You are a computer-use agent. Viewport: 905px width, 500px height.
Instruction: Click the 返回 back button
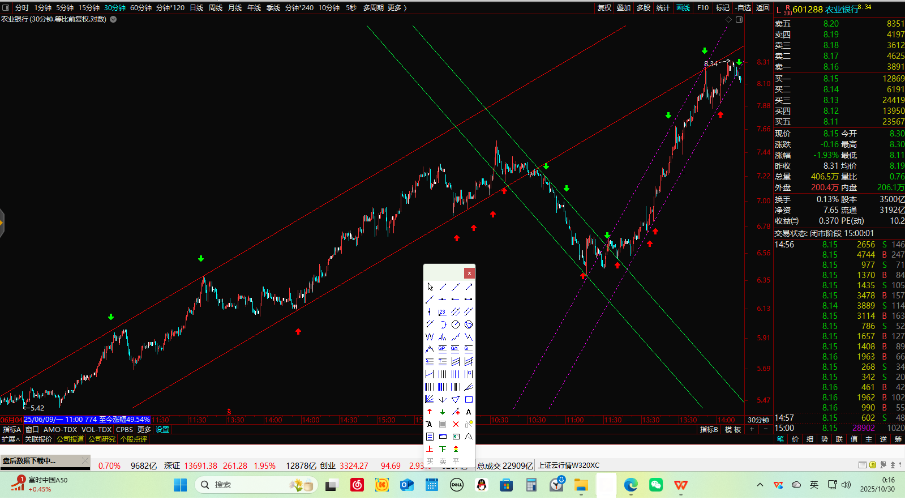click(x=763, y=8)
